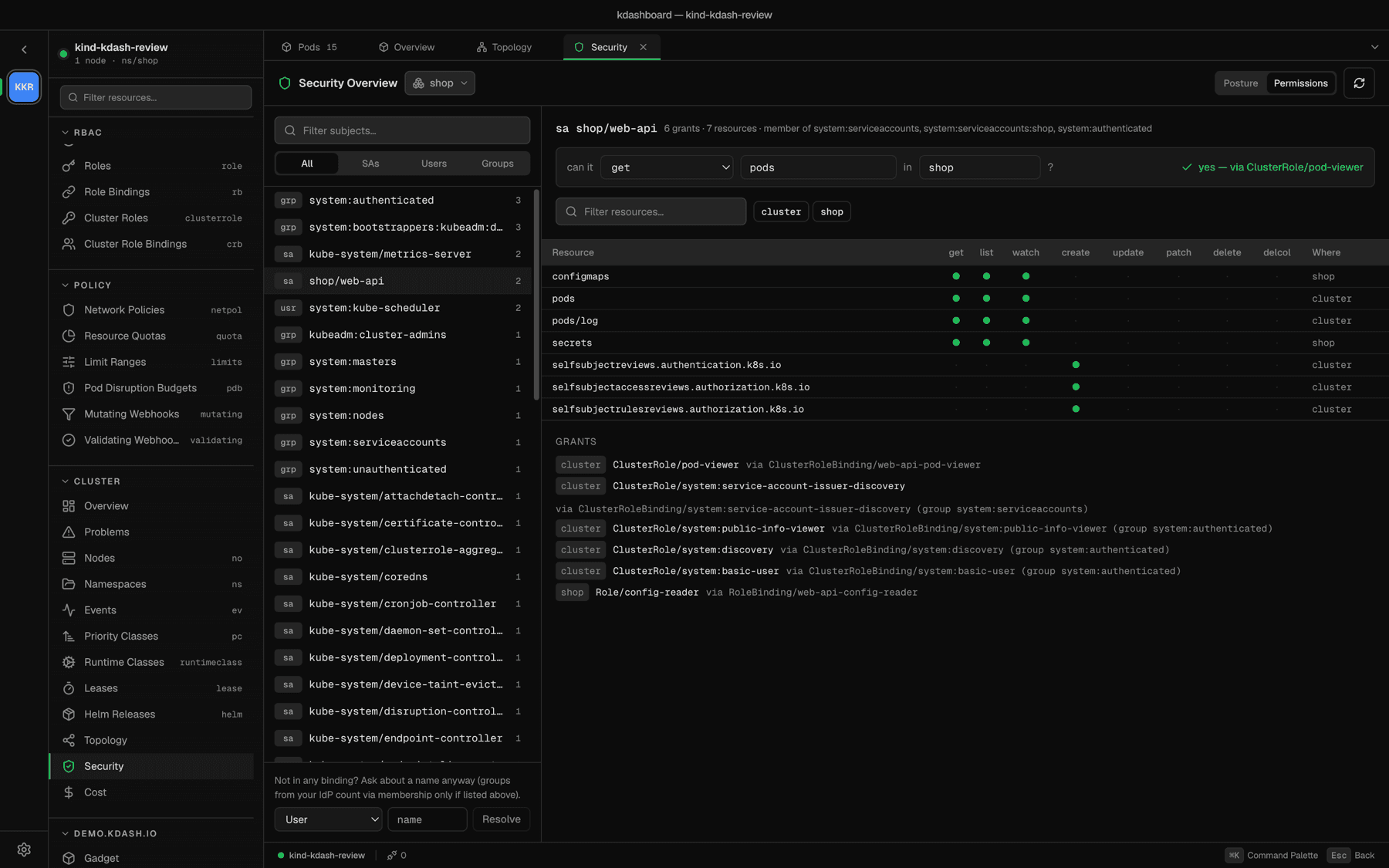This screenshot has height=868, width=1389.
Task: Switch to the Overview tab
Action: click(x=407, y=47)
